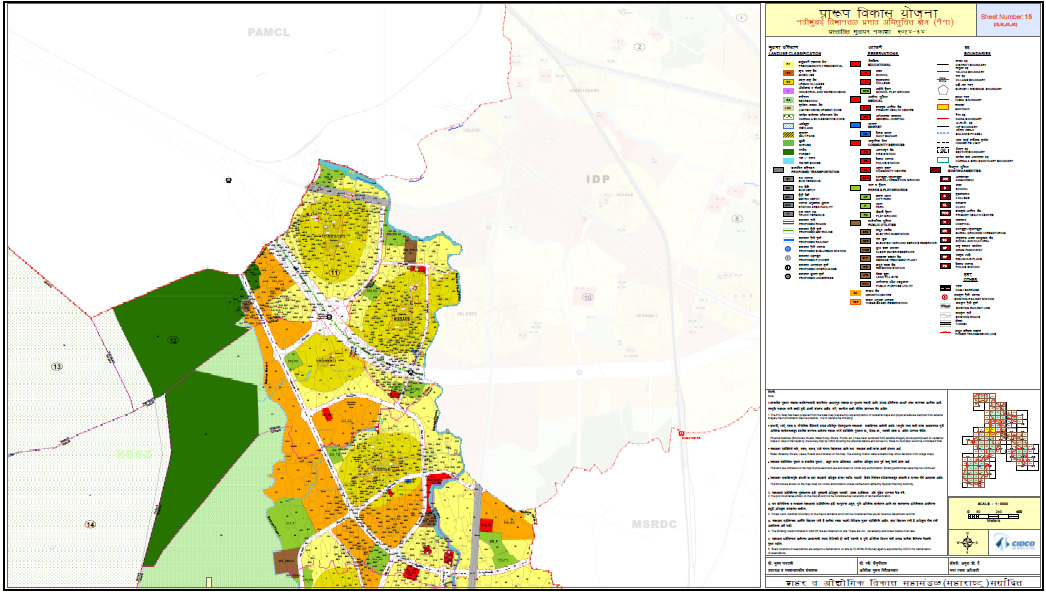Click the green proposed metro line legend symbol
This screenshot has width=1046, height=592.
[789, 230]
